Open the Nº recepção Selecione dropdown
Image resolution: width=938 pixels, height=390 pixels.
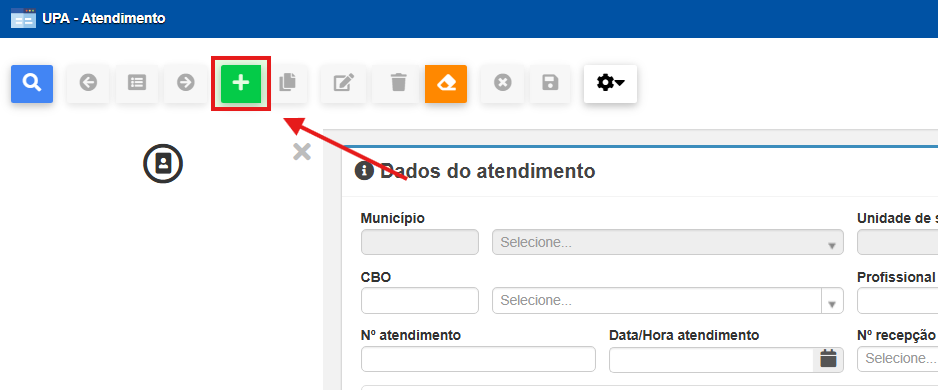pos(897,359)
